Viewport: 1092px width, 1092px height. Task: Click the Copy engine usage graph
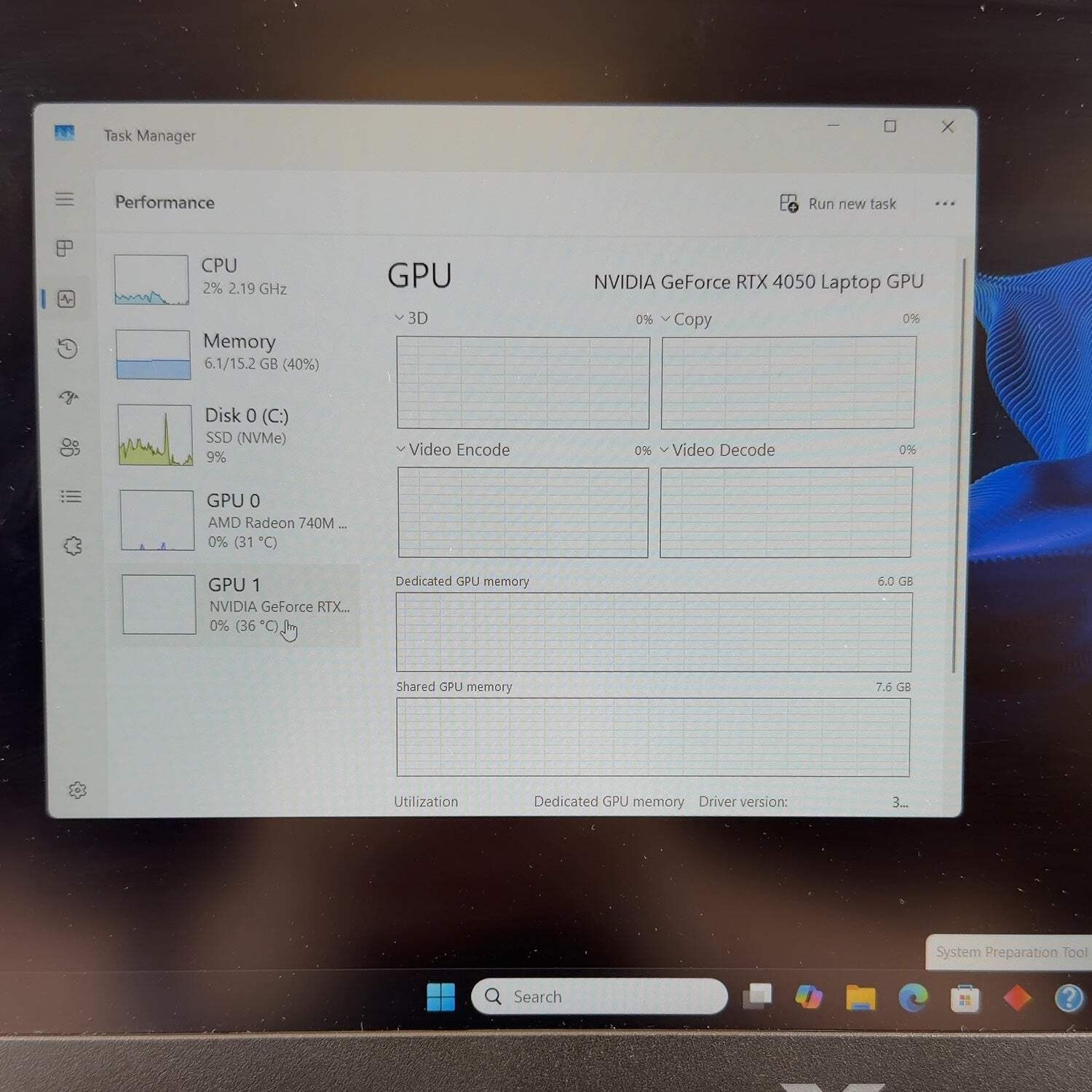point(788,383)
